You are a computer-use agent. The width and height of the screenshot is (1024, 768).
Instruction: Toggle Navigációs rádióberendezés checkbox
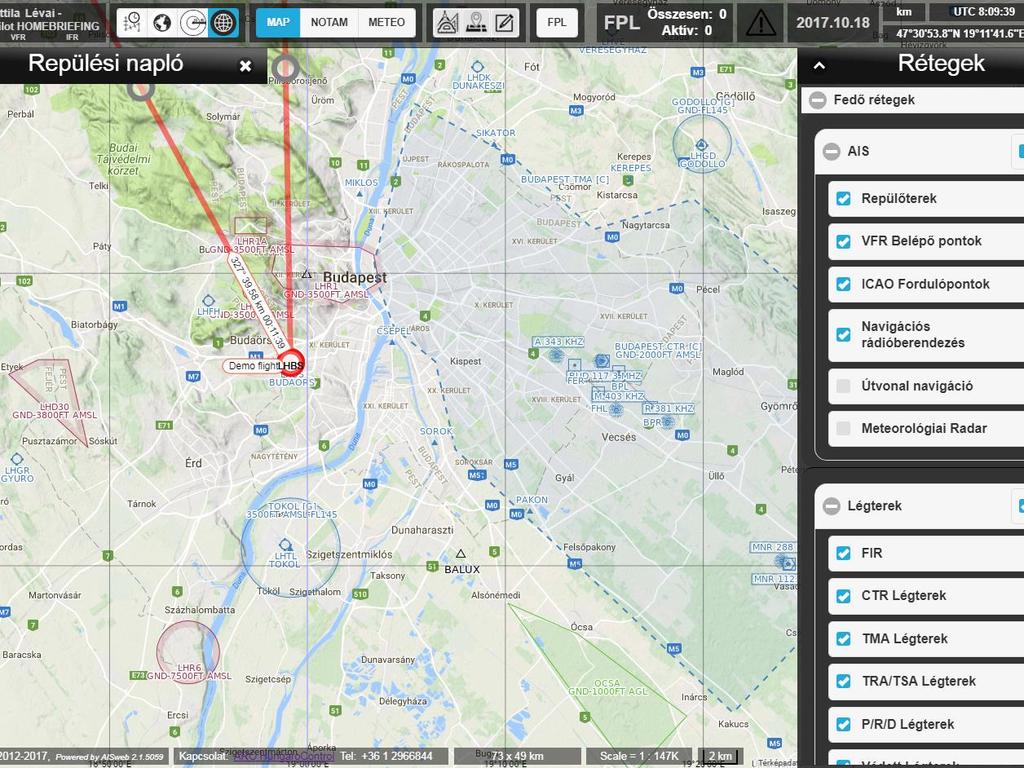[844, 335]
